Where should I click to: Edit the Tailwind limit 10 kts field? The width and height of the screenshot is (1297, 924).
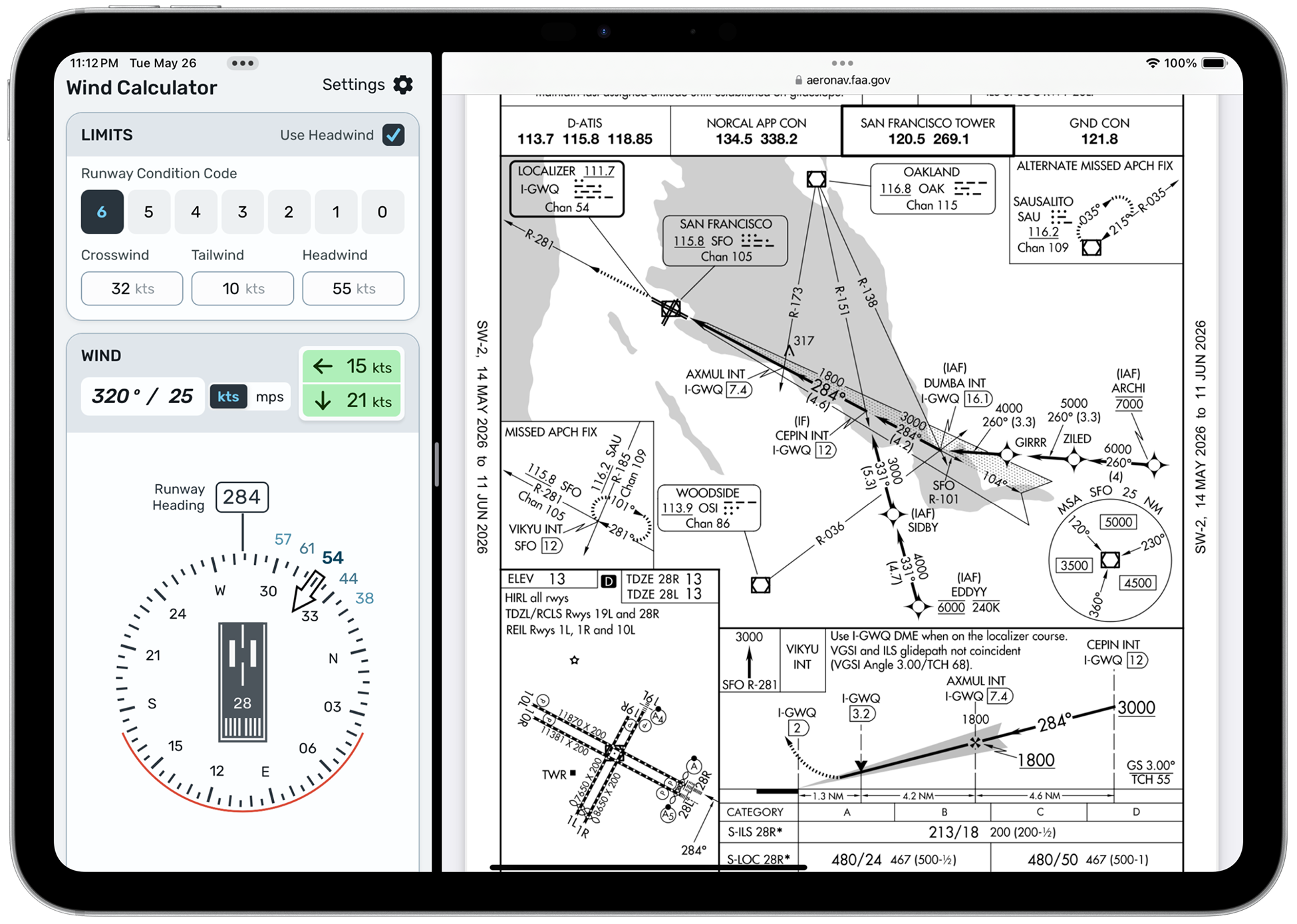click(243, 289)
